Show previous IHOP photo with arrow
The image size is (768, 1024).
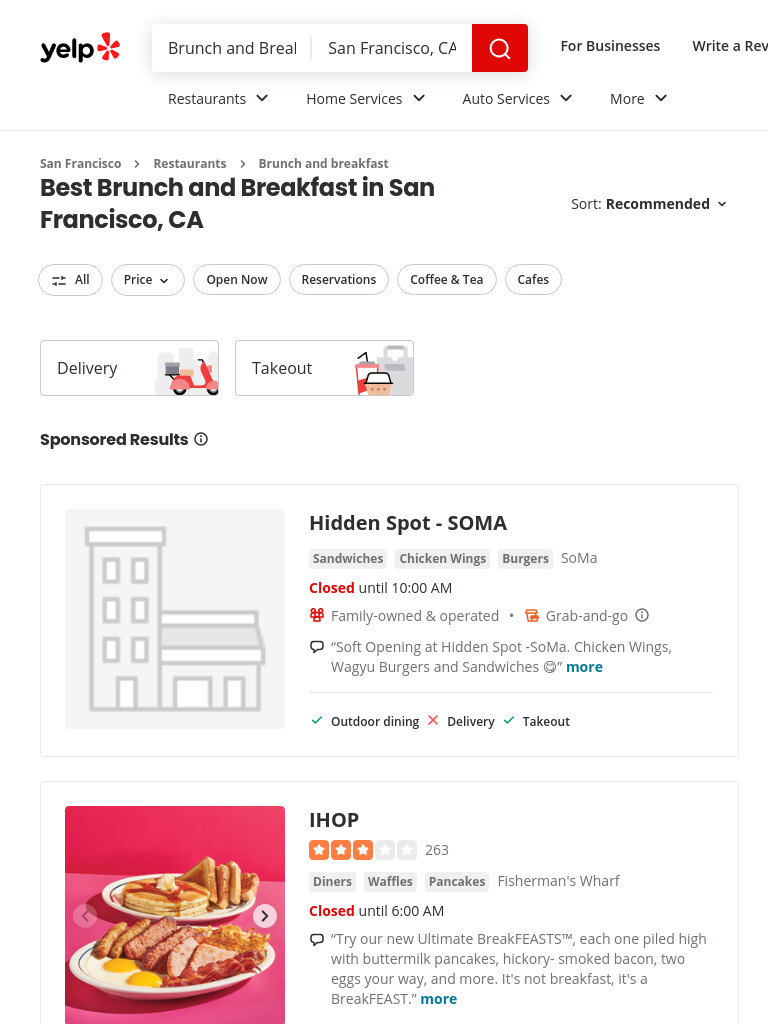(x=86, y=916)
